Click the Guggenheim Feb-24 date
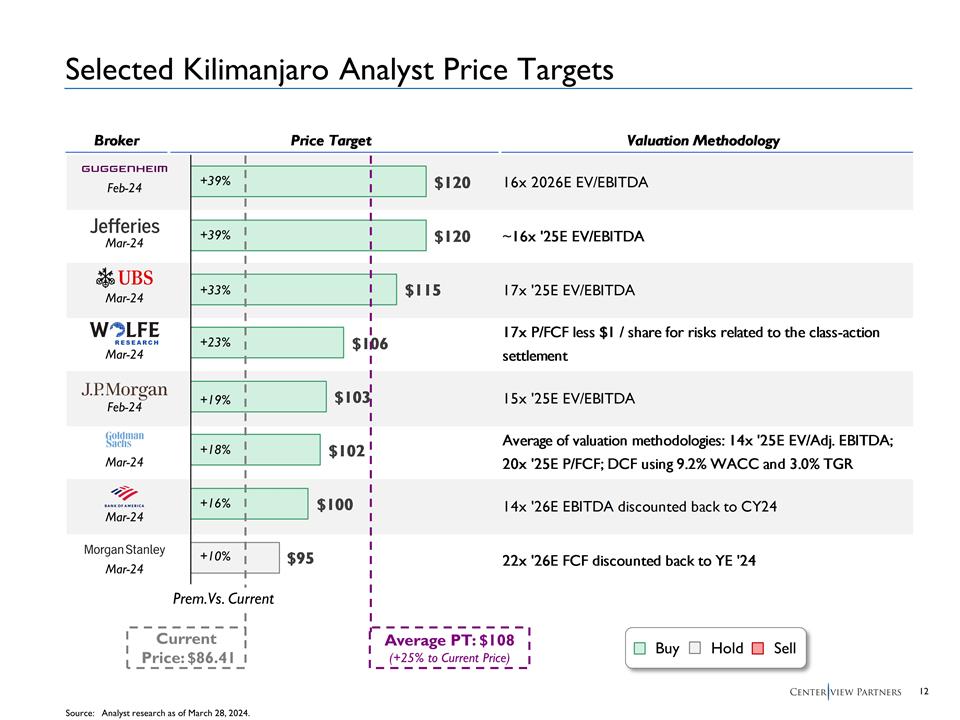The width and height of the screenshot is (960, 720). point(124,188)
